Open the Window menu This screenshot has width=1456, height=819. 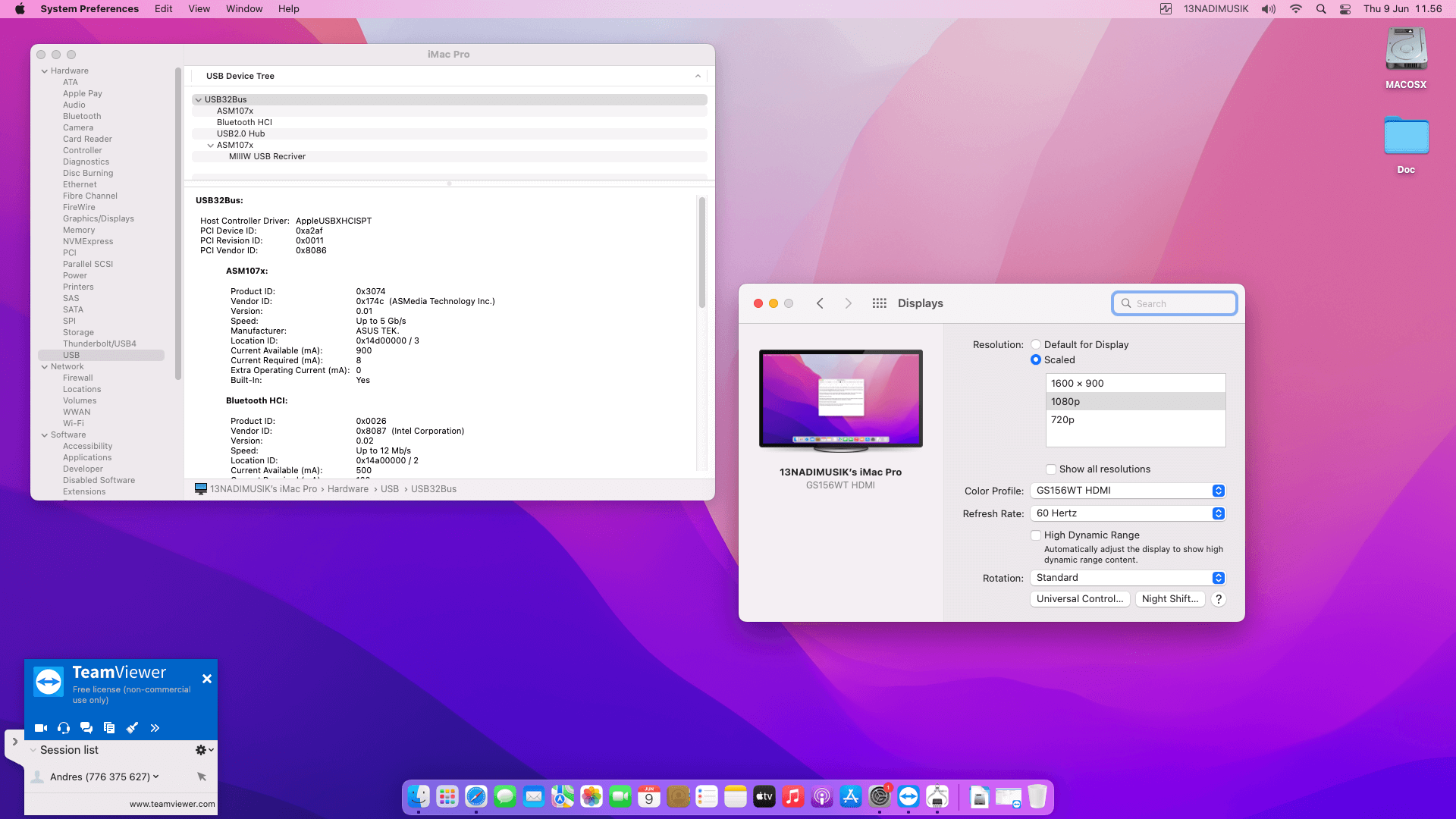click(x=244, y=9)
